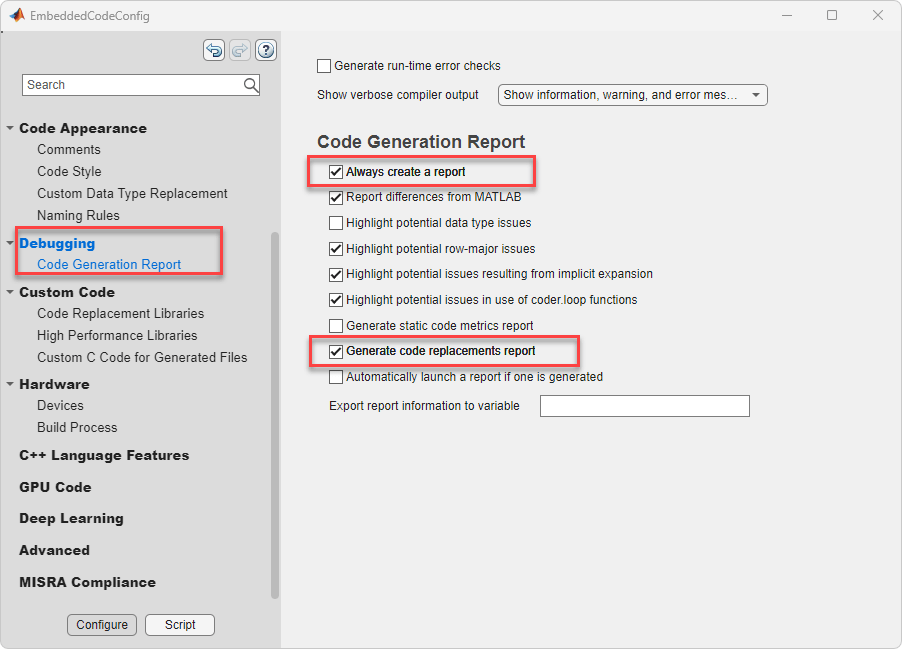Collapse the Custom Code section

[x=10, y=292]
